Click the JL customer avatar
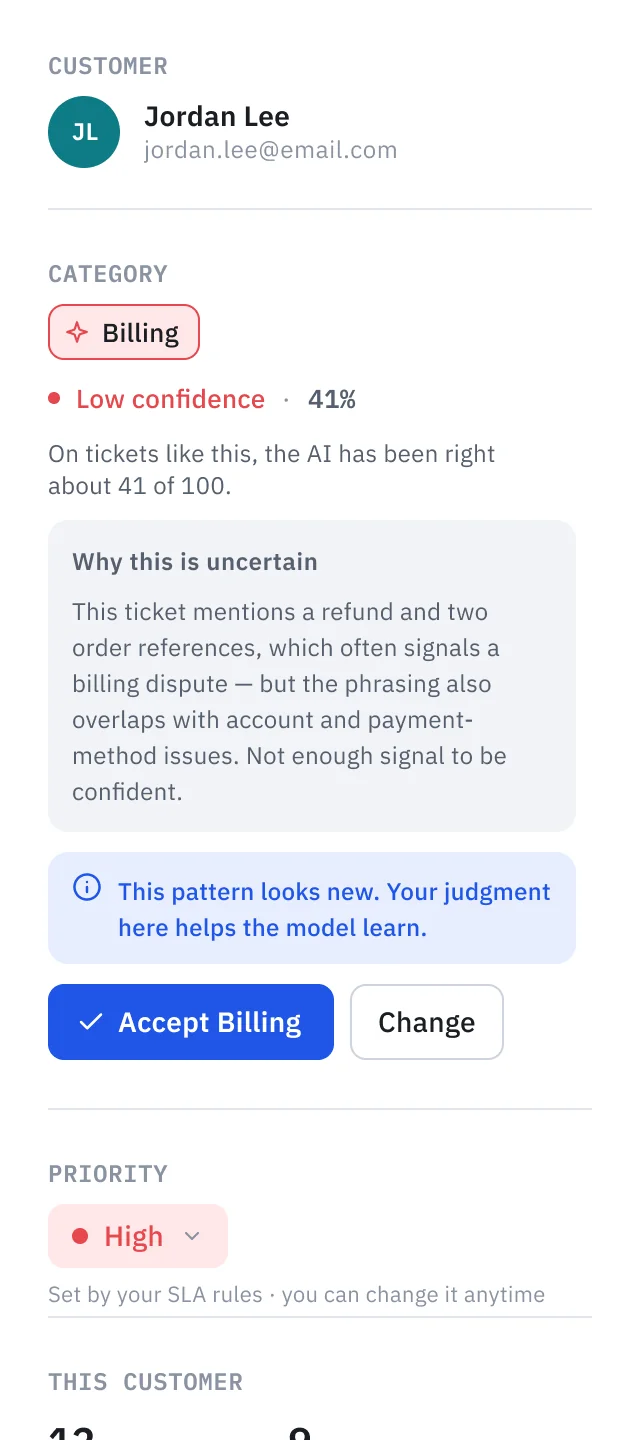 pos(84,132)
